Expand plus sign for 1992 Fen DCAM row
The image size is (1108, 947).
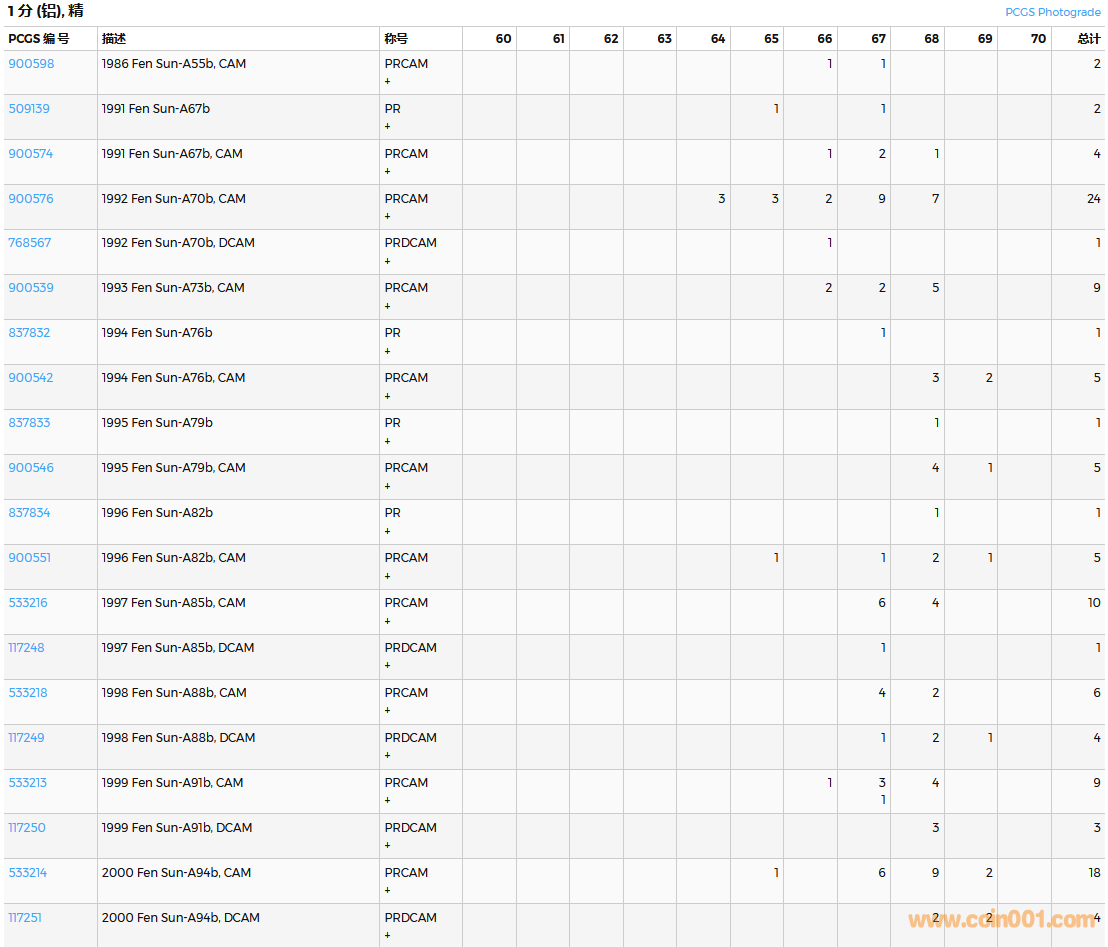tap(388, 261)
